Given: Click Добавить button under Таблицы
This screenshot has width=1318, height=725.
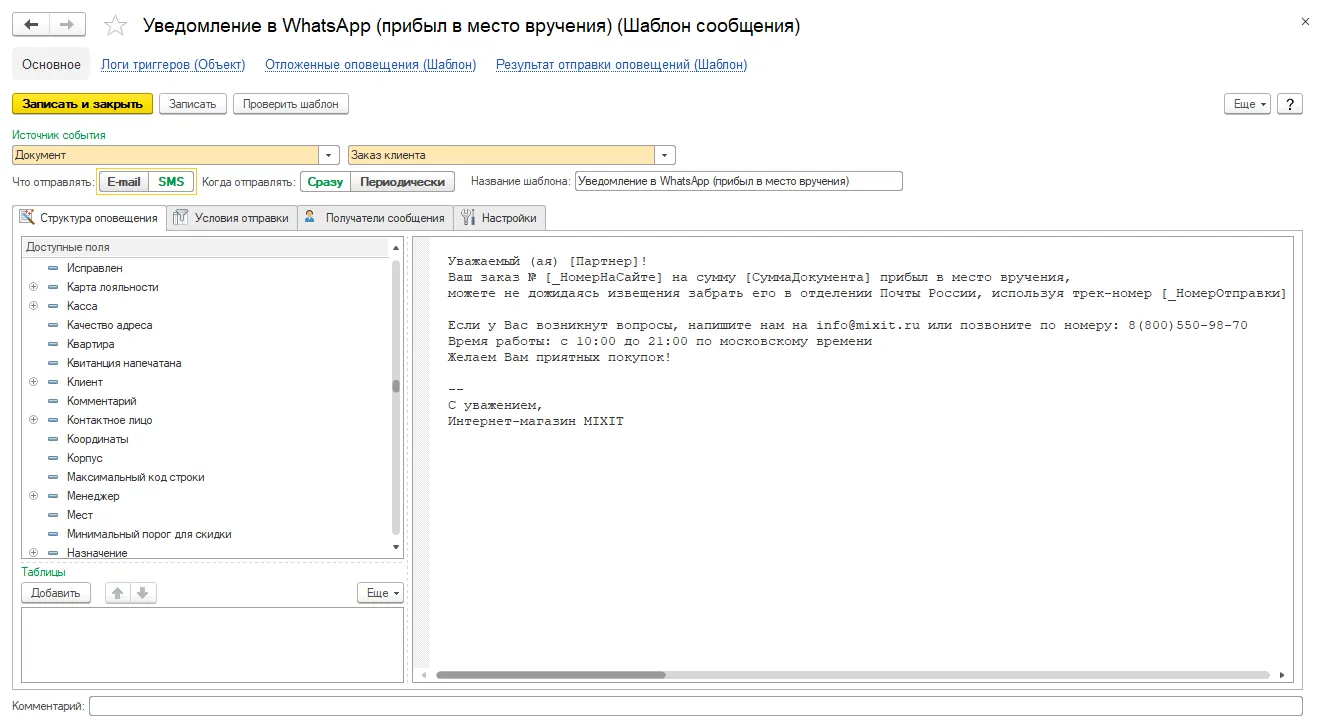Looking at the screenshot, I should 56,593.
